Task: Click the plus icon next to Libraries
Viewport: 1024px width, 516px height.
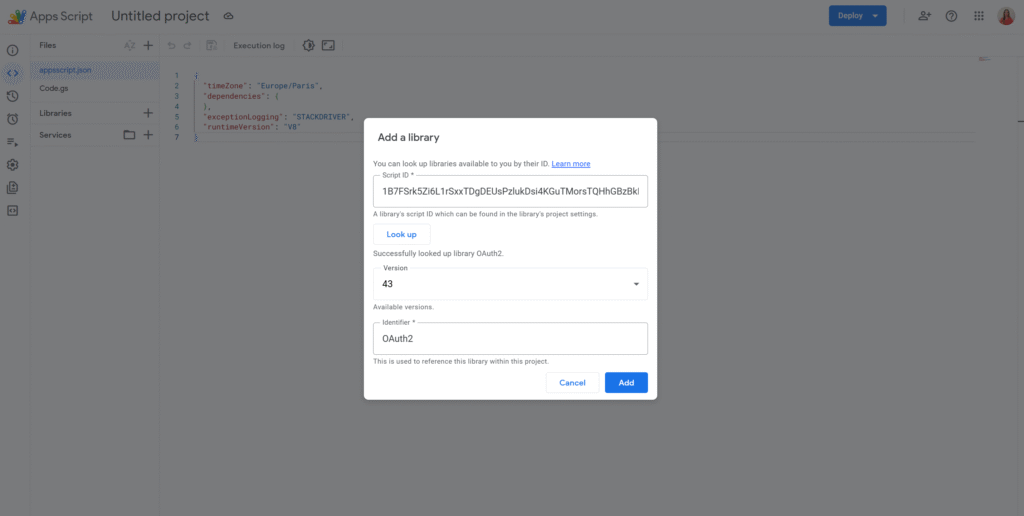Action: pyautogui.click(x=148, y=113)
